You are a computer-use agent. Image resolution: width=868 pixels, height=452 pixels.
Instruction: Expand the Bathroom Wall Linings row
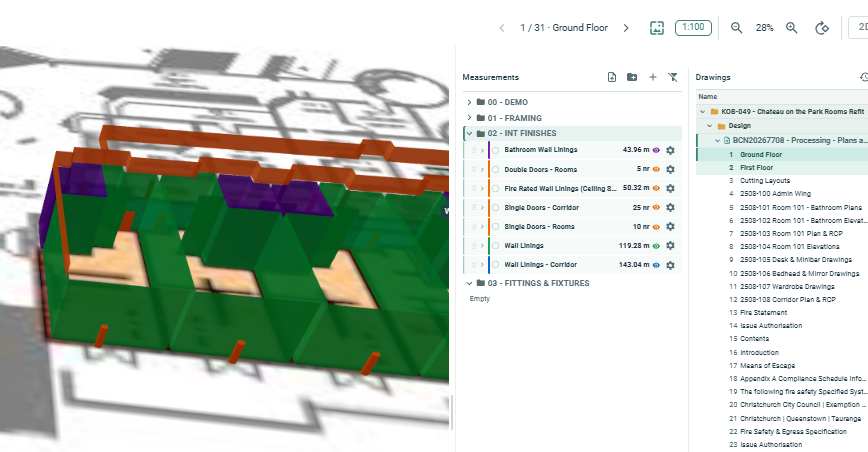[x=482, y=150]
